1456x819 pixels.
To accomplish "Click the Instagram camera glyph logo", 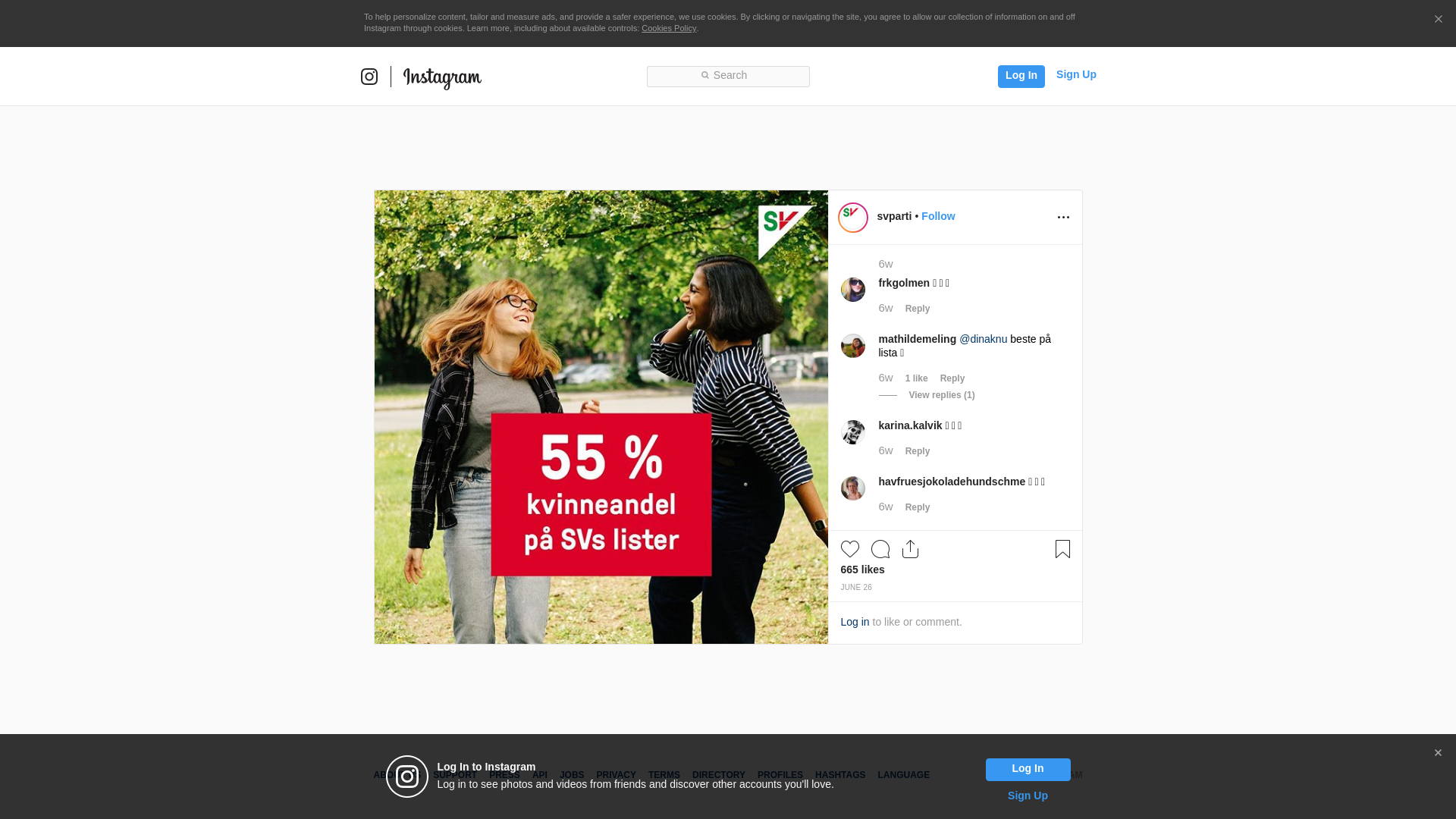I will click(369, 77).
